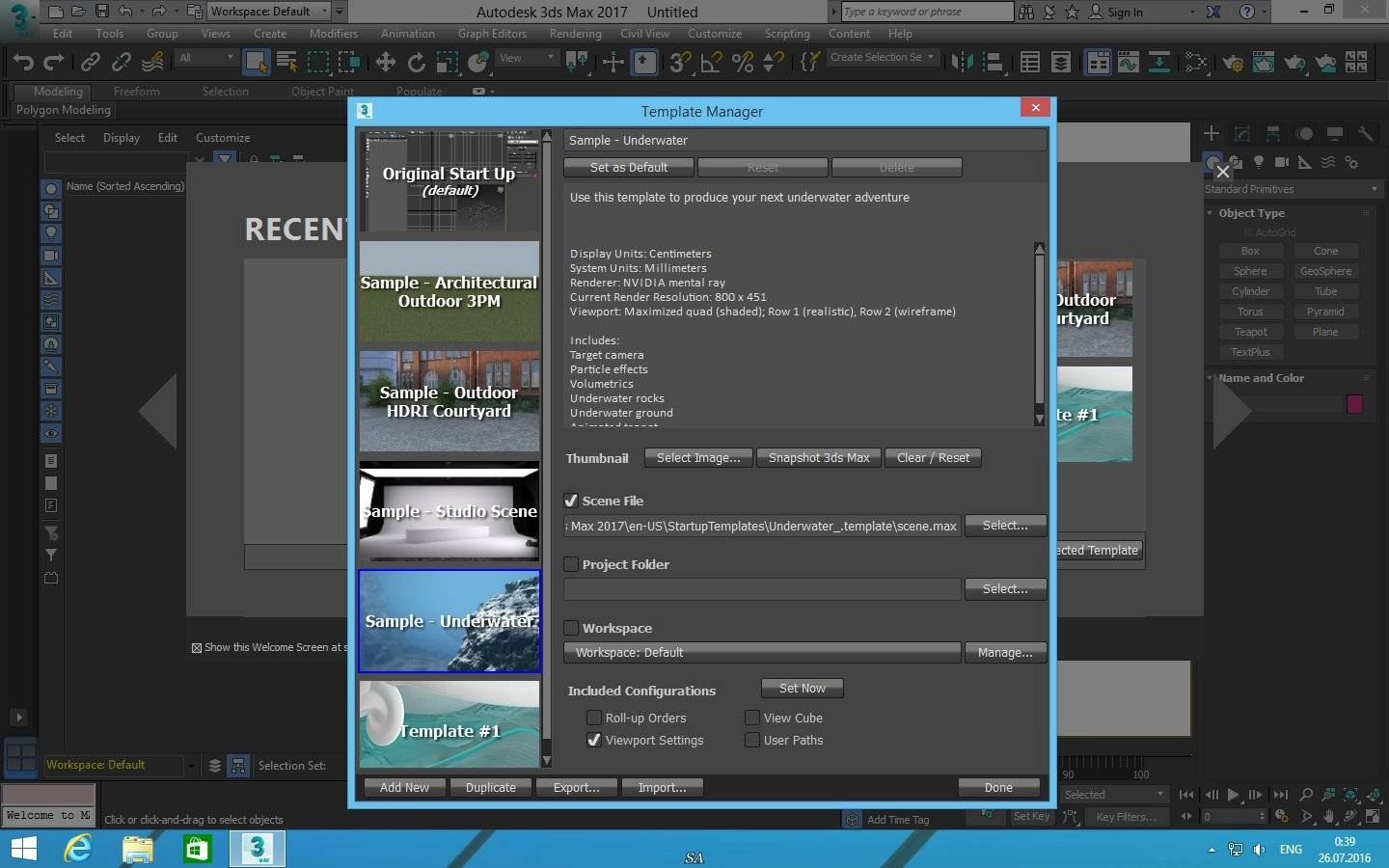Click the Align tool icon
This screenshot has height=868, width=1389.
(993, 63)
